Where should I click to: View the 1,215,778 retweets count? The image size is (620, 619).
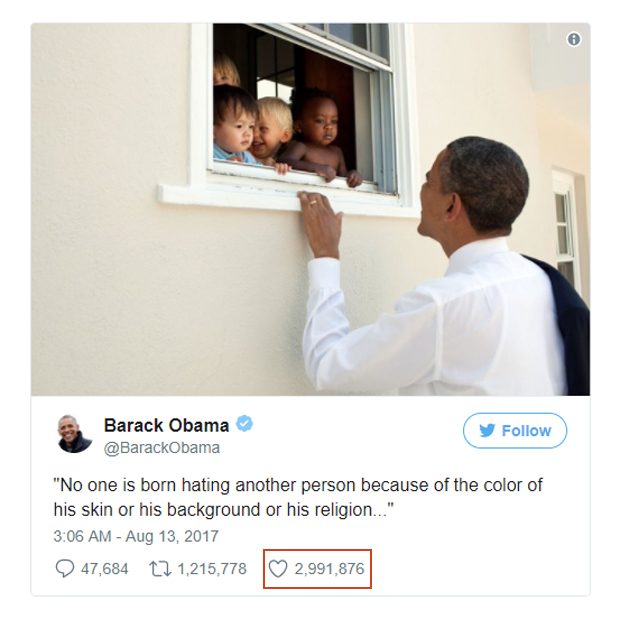point(212,569)
